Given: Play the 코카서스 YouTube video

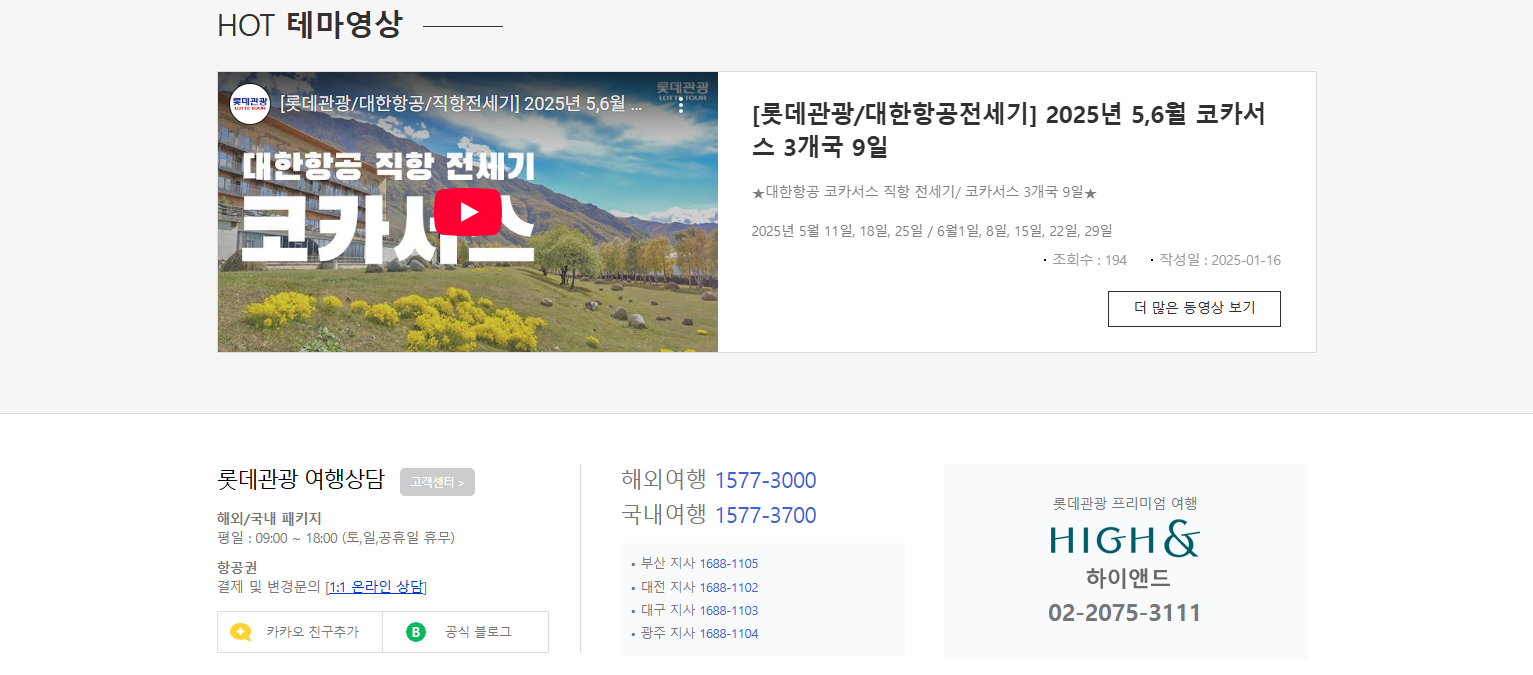Looking at the screenshot, I should tap(468, 212).
